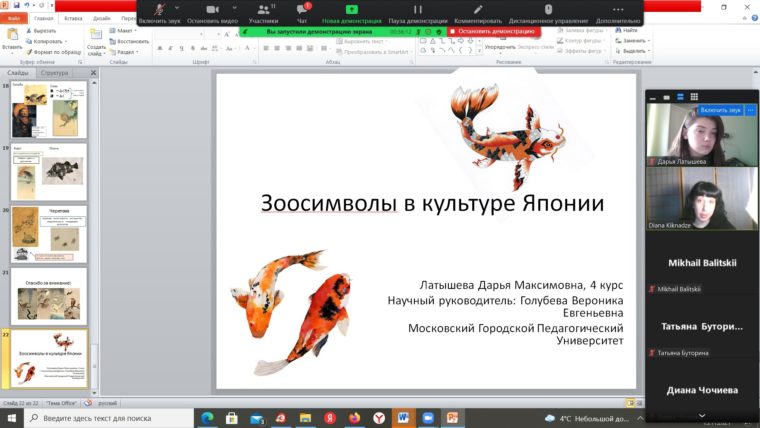The image size is (760, 428).
Task: Open Zoom chat with unread badge
Action: pos(302,13)
